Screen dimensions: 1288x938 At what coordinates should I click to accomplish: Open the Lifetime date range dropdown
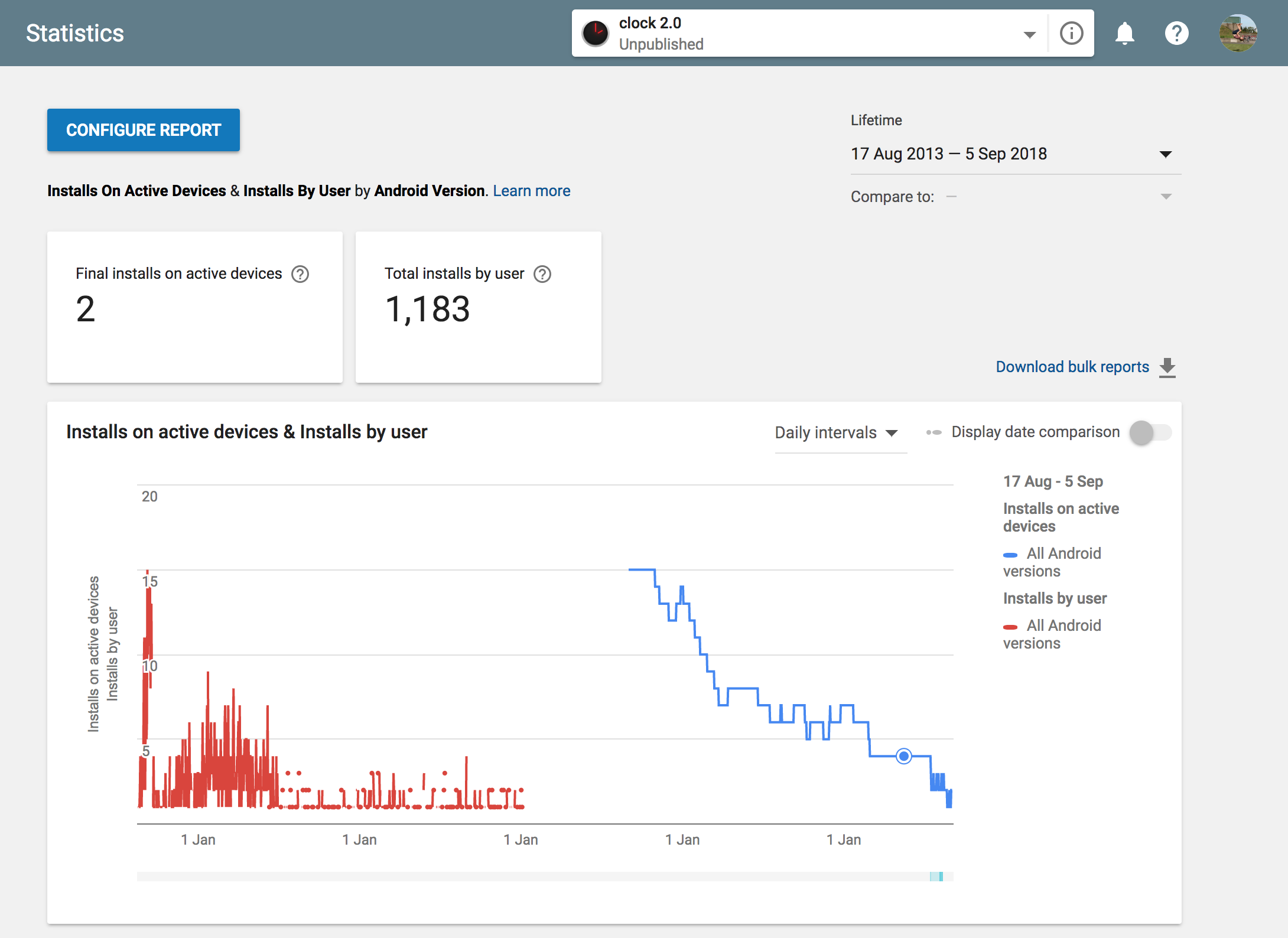coord(1165,154)
